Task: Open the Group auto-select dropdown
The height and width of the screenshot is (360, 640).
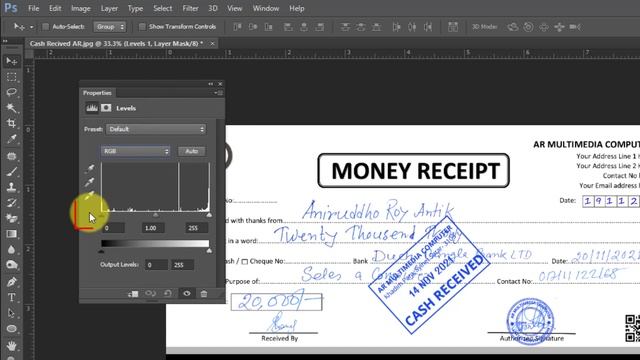Action: (x=110, y=27)
